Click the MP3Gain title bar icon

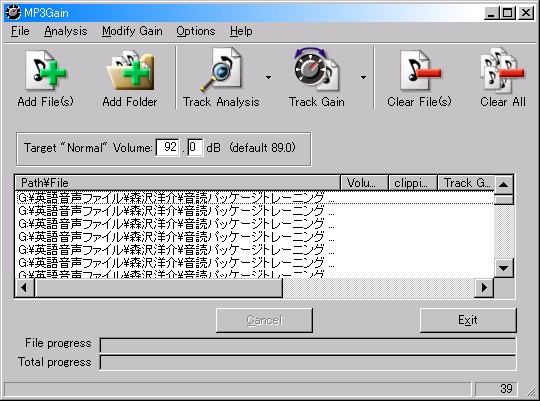tap(13, 13)
